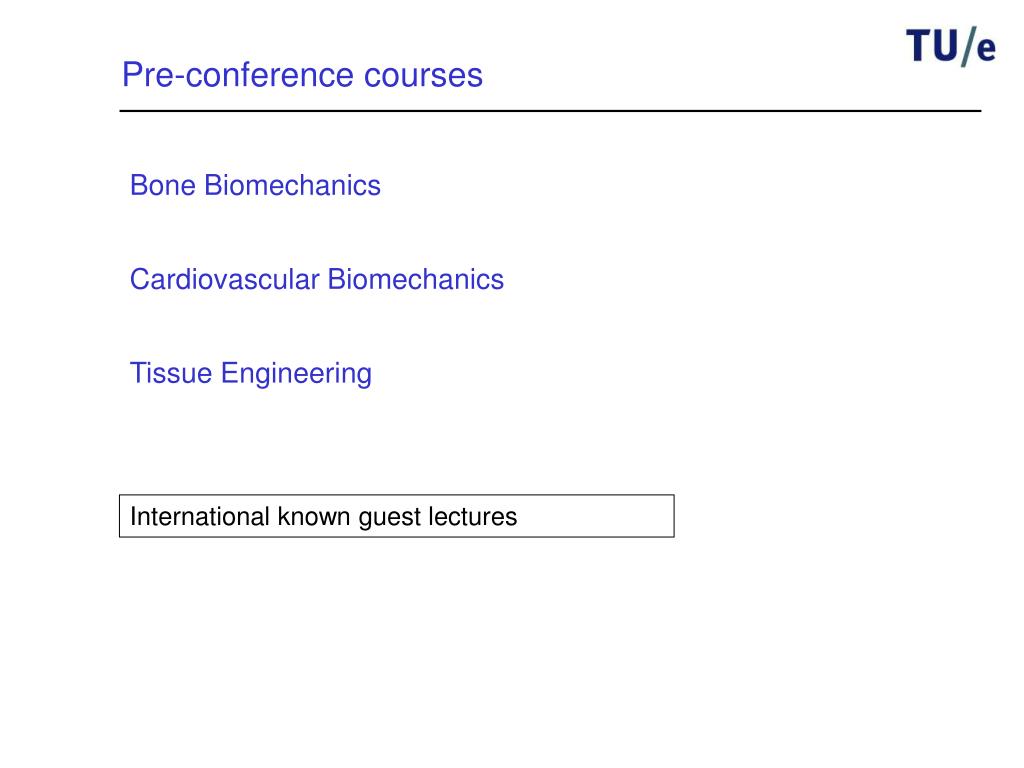Image resolution: width=1024 pixels, height=768 pixels.
Task: Select the horizontal line under the title
Action: (x=550, y=111)
